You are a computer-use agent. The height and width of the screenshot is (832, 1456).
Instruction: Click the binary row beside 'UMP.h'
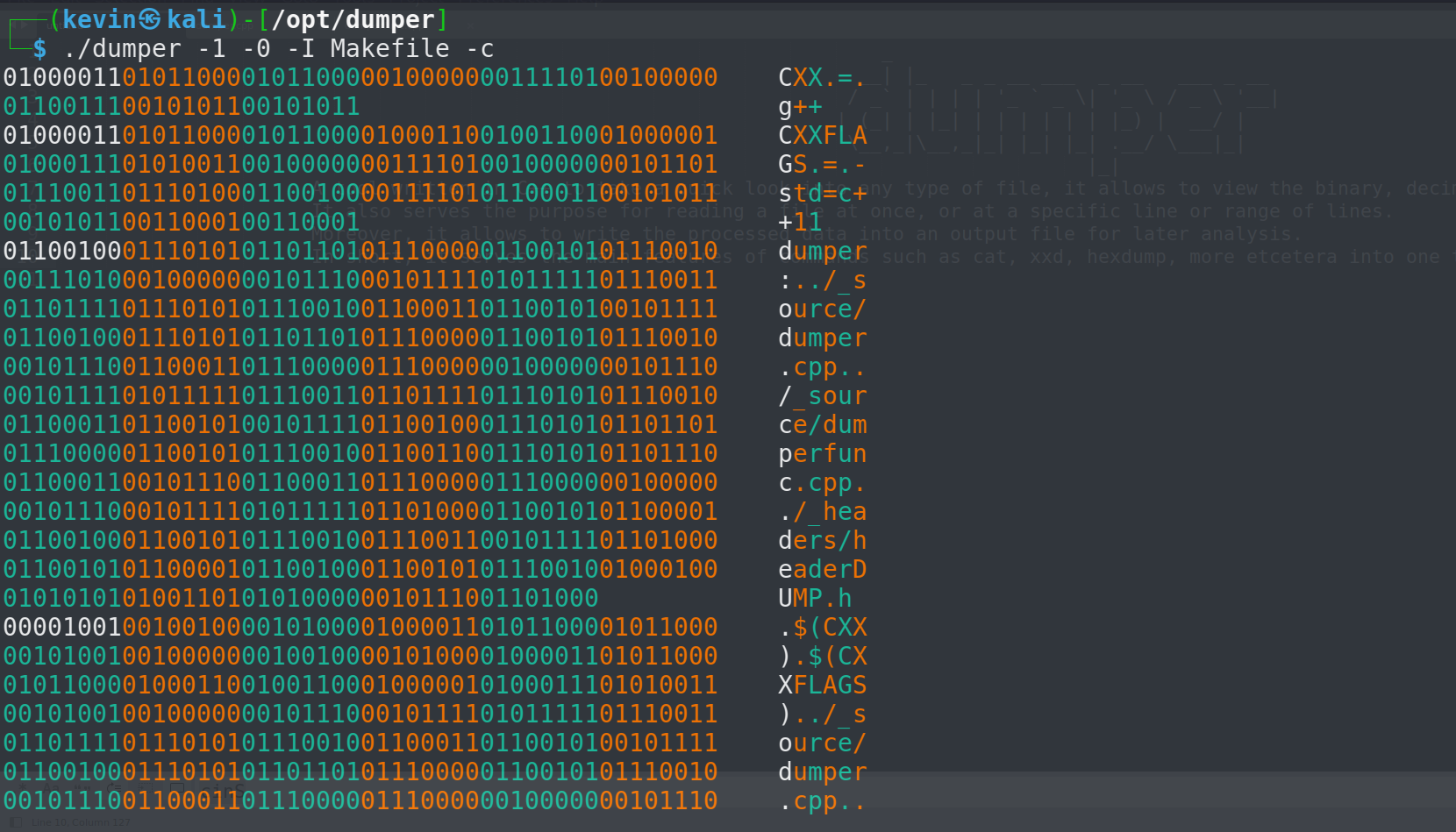301,598
